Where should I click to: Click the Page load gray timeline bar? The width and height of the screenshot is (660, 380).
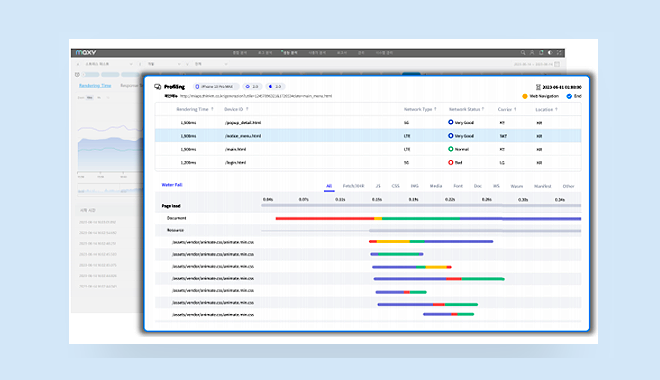point(421,205)
